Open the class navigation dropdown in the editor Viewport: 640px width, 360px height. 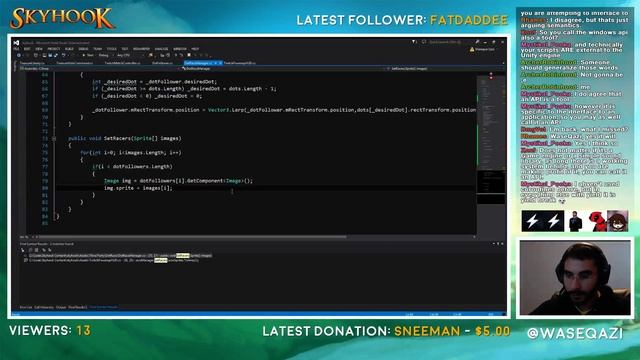pos(284,69)
